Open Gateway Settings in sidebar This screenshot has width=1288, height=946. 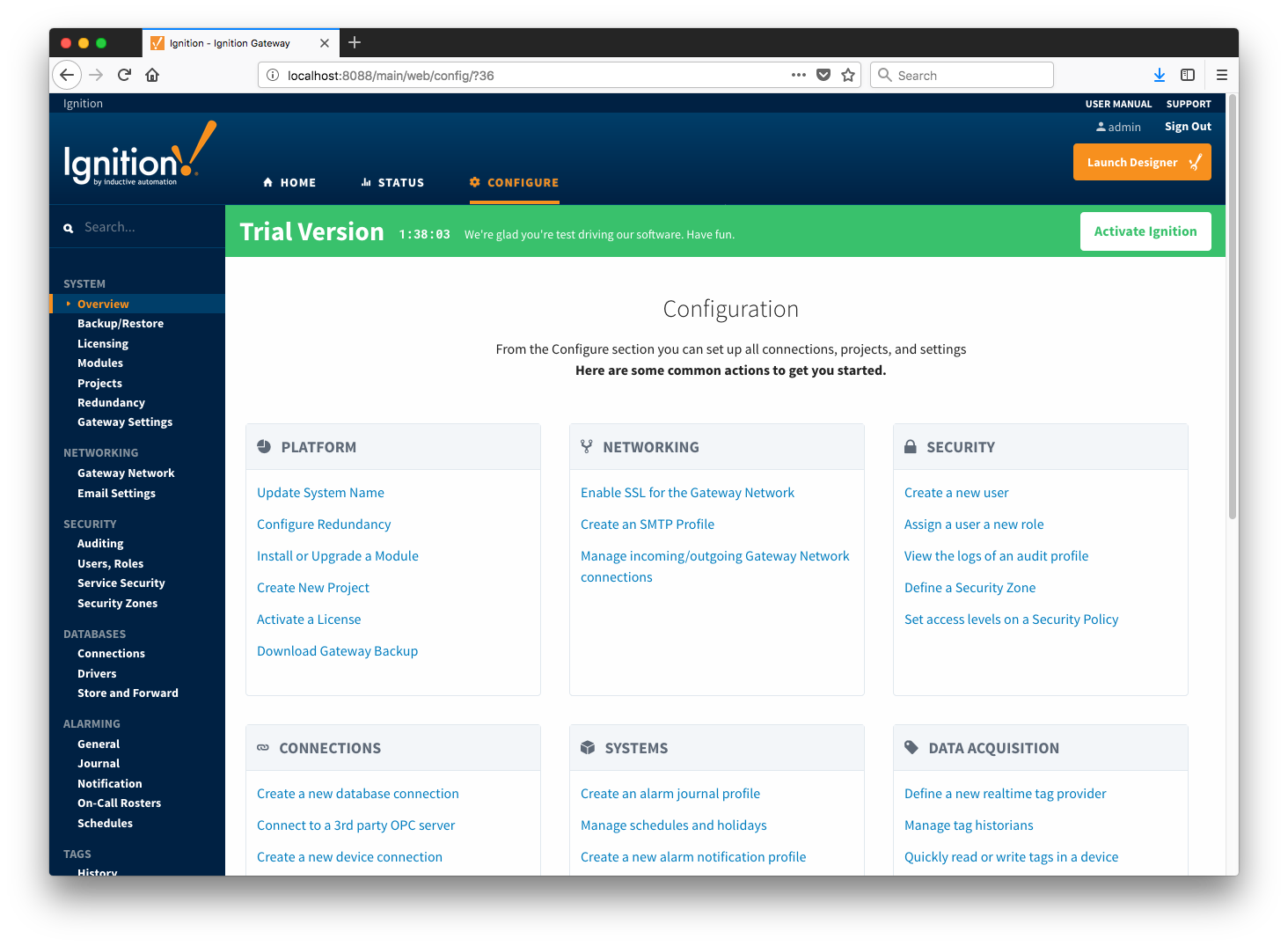[x=125, y=422]
